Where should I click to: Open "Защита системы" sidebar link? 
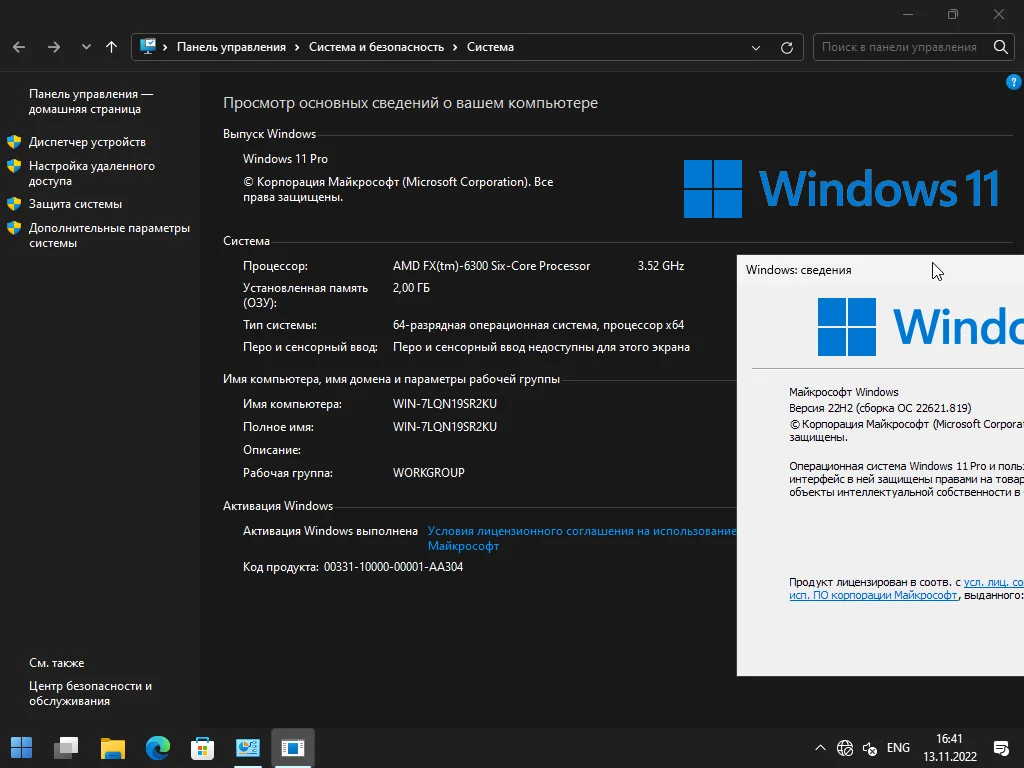[x=75, y=204]
